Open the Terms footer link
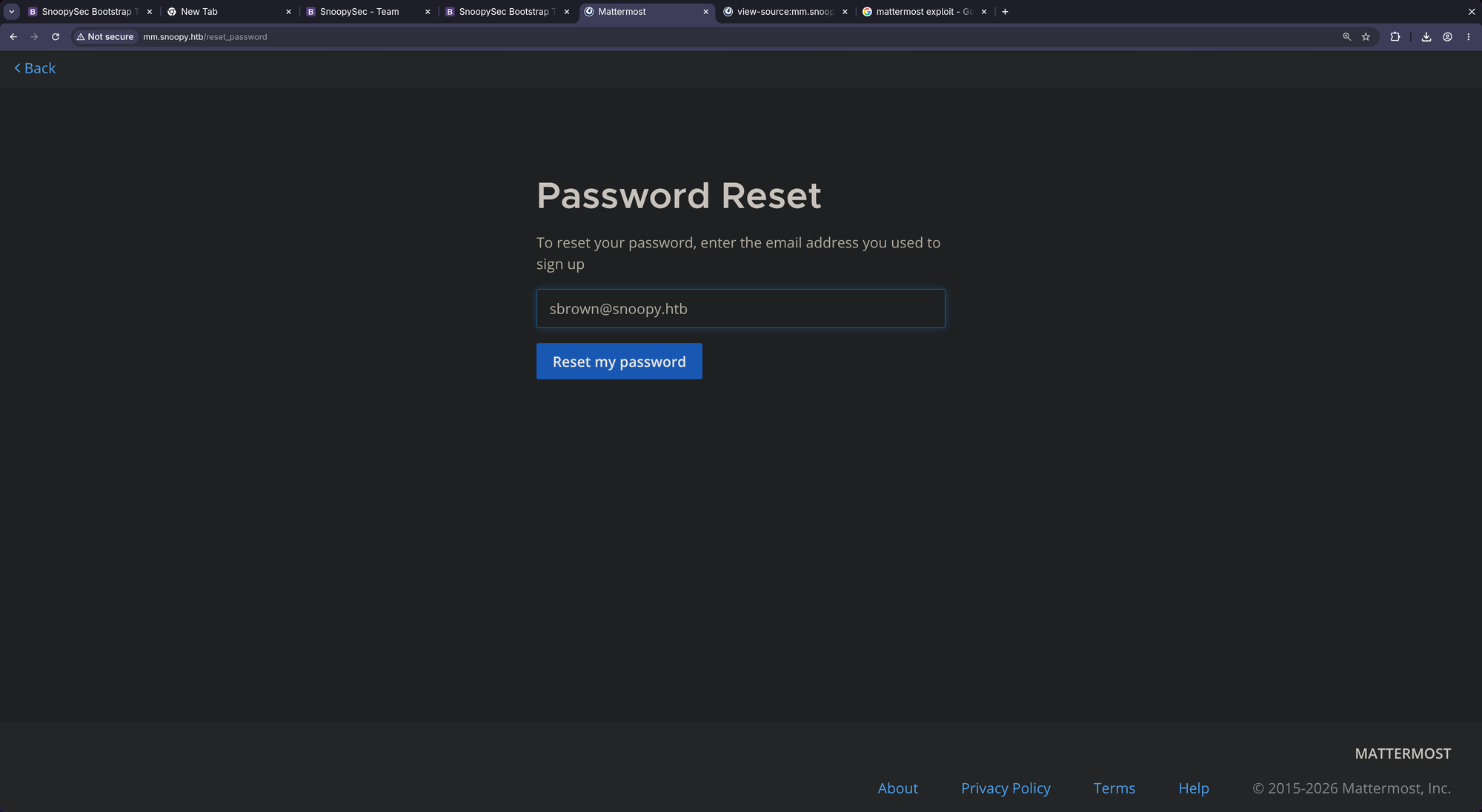1482x812 pixels. [x=1114, y=788]
